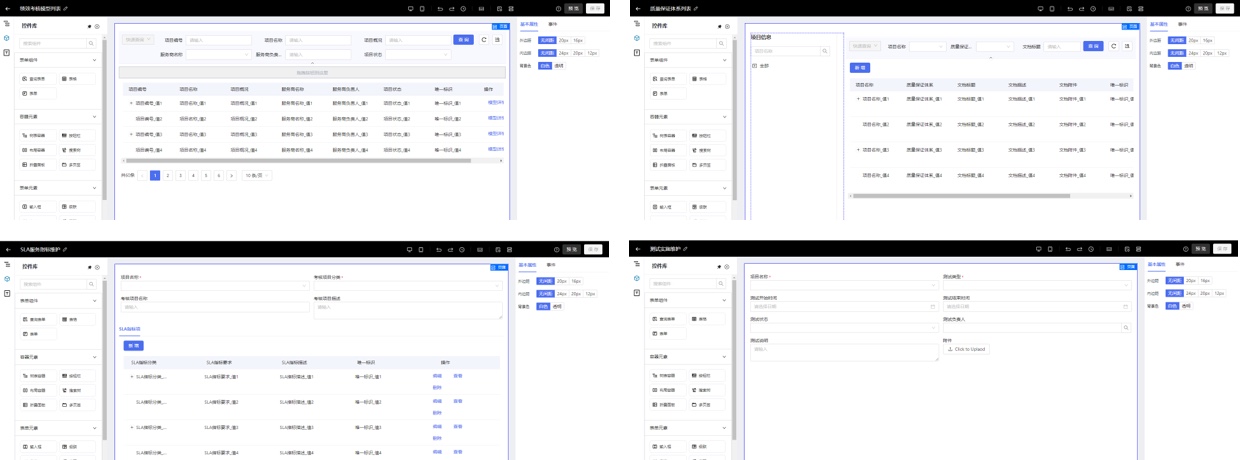Open the 10条/页 page size dropdown

[258, 175]
